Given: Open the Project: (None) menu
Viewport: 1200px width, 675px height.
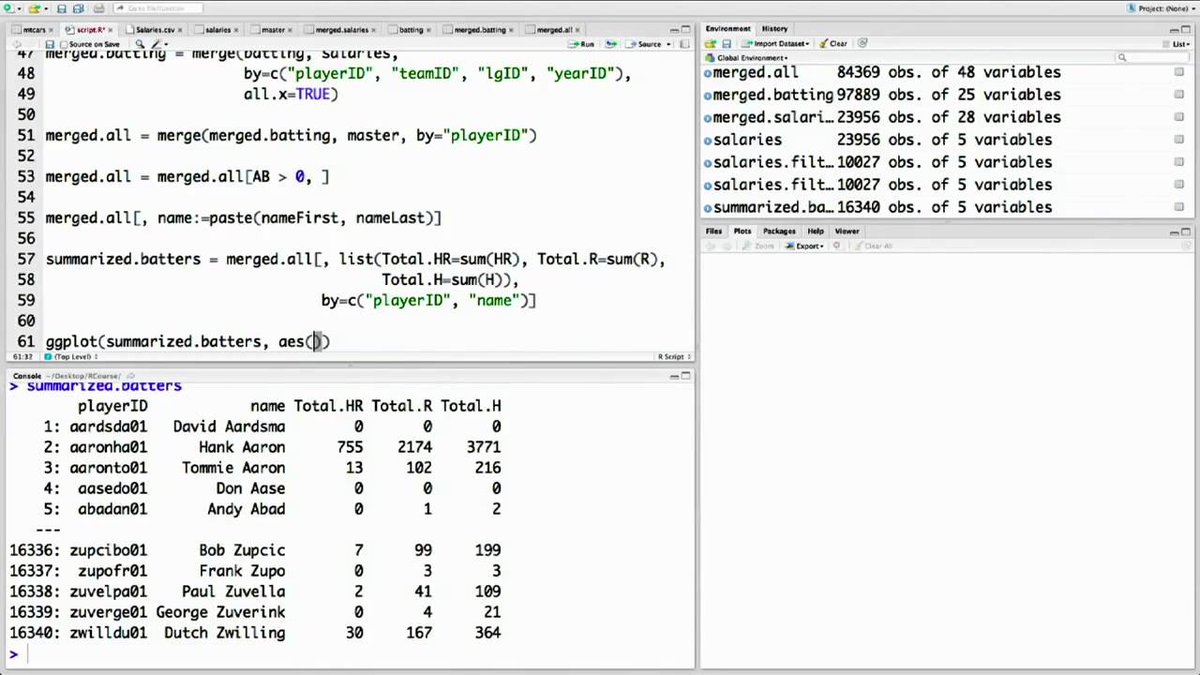Looking at the screenshot, I should (1159, 8).
